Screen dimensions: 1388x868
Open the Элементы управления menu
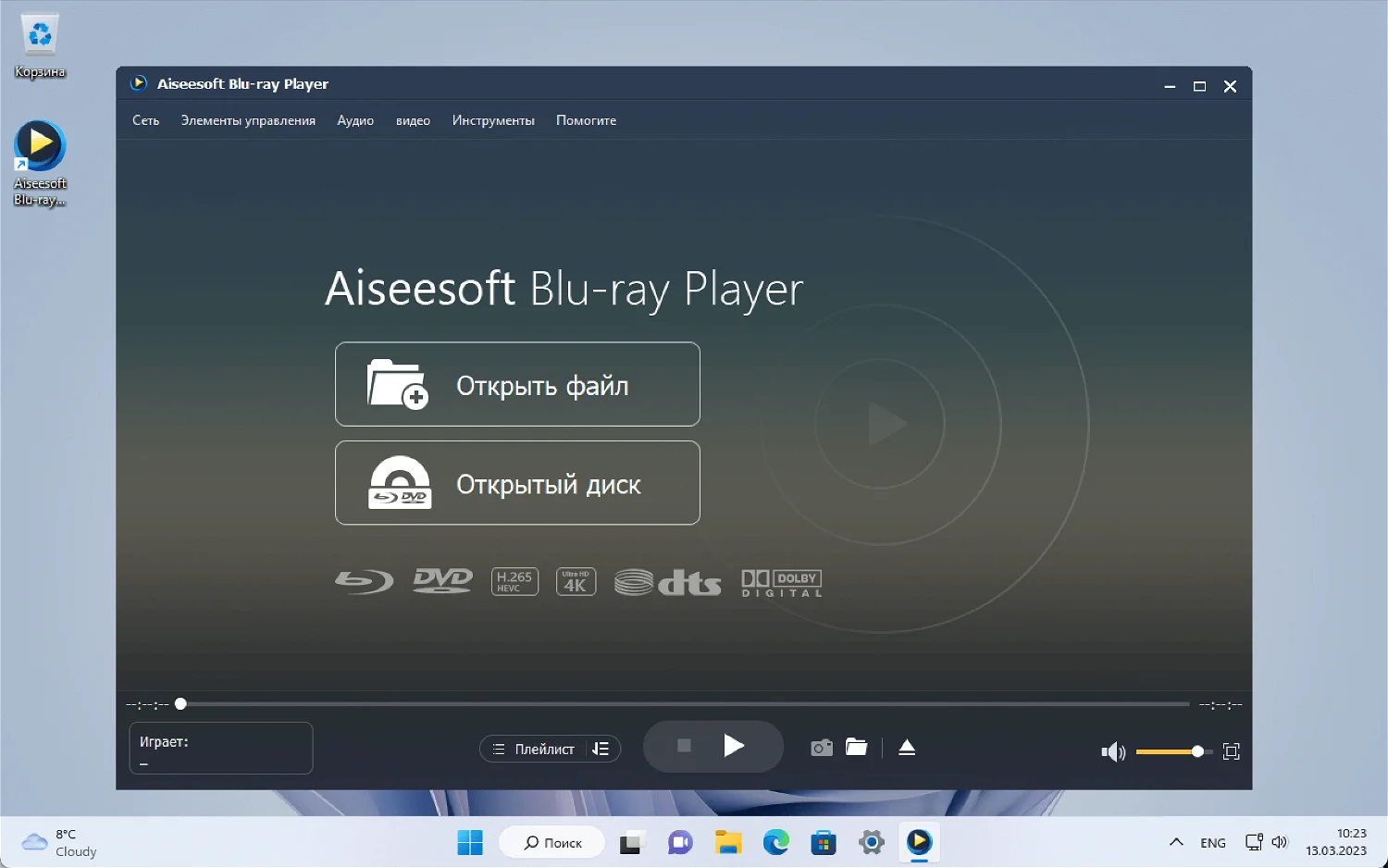(248, 120)
